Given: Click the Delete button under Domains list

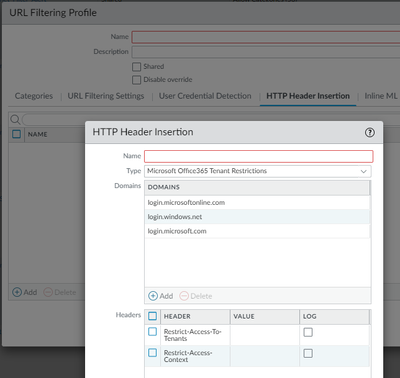Looking at the screenshot, I should tap(196, 296).
